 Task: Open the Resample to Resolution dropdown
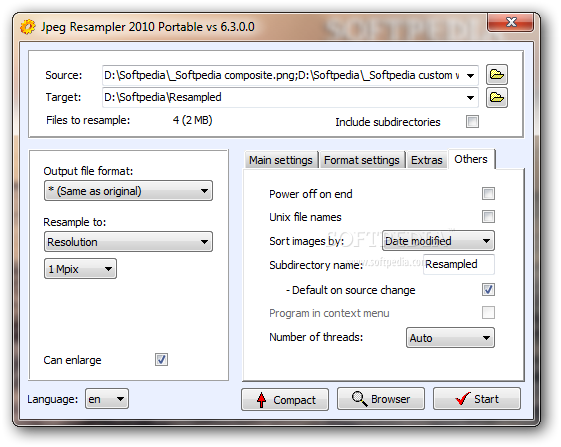click(x=128, y=242)
